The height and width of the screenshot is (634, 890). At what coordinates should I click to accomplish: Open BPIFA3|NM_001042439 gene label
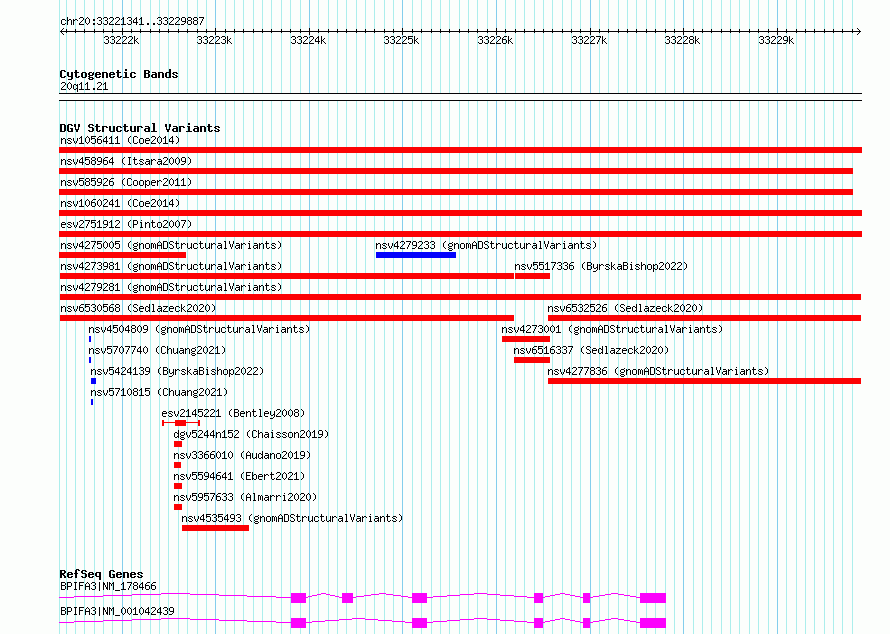(117, 611)
